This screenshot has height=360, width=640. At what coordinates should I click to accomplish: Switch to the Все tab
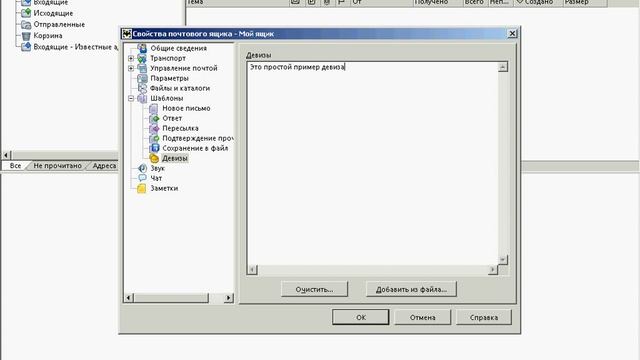pos(15,166)
